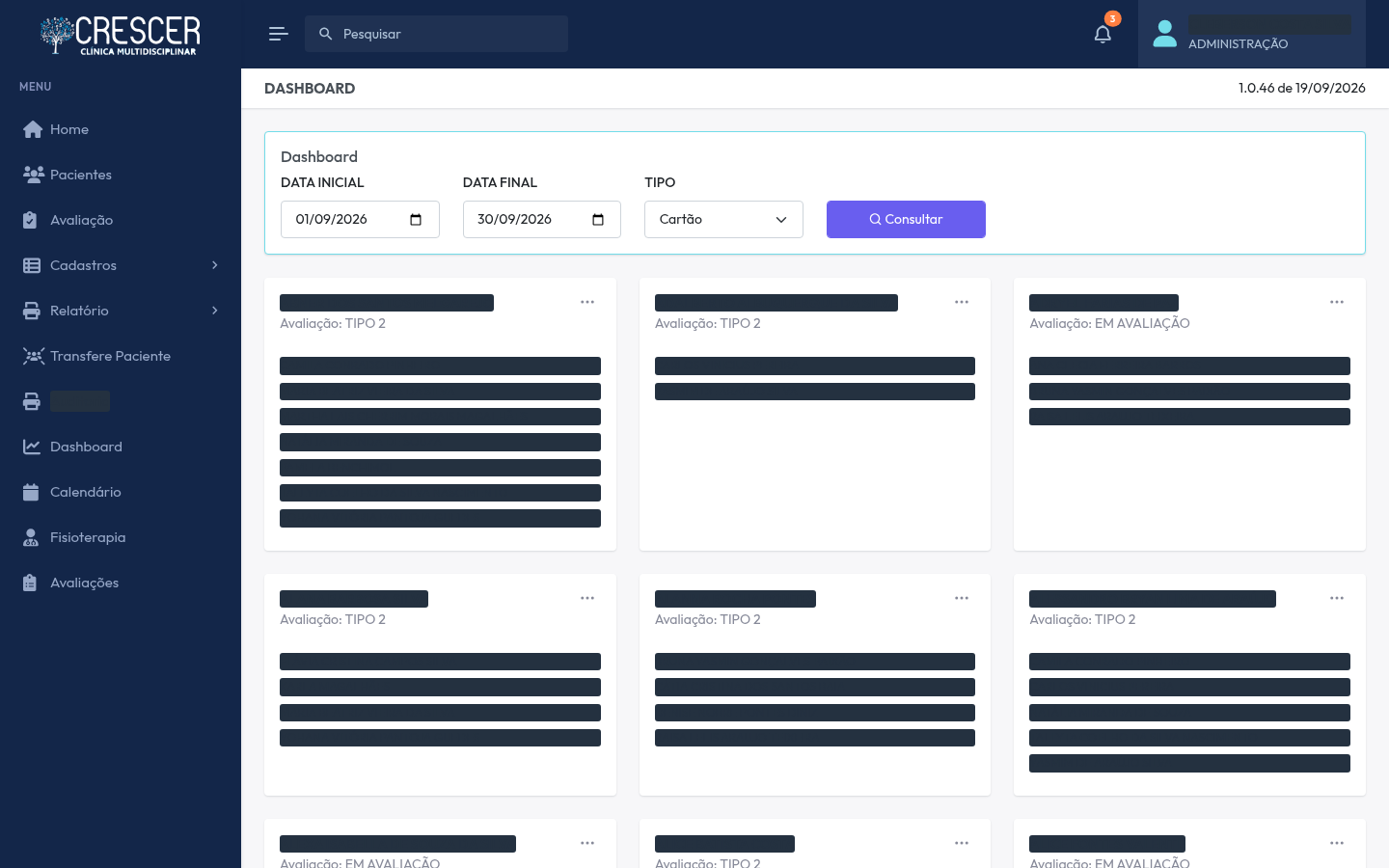Open options menu on bottom-middle card
The width and height of the screenshot is (1389, 868).
(x=962, y=843)
